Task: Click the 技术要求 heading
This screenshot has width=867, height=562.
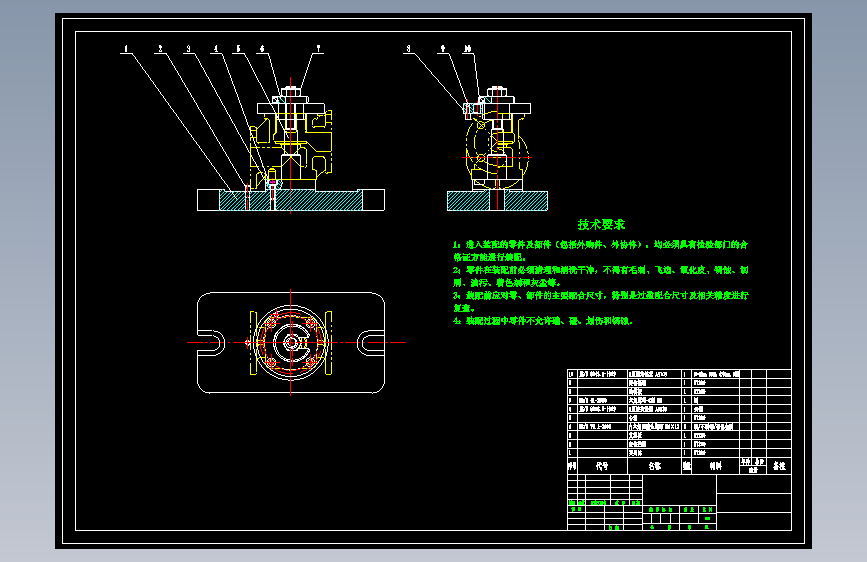Action: [x=601, y=225]
